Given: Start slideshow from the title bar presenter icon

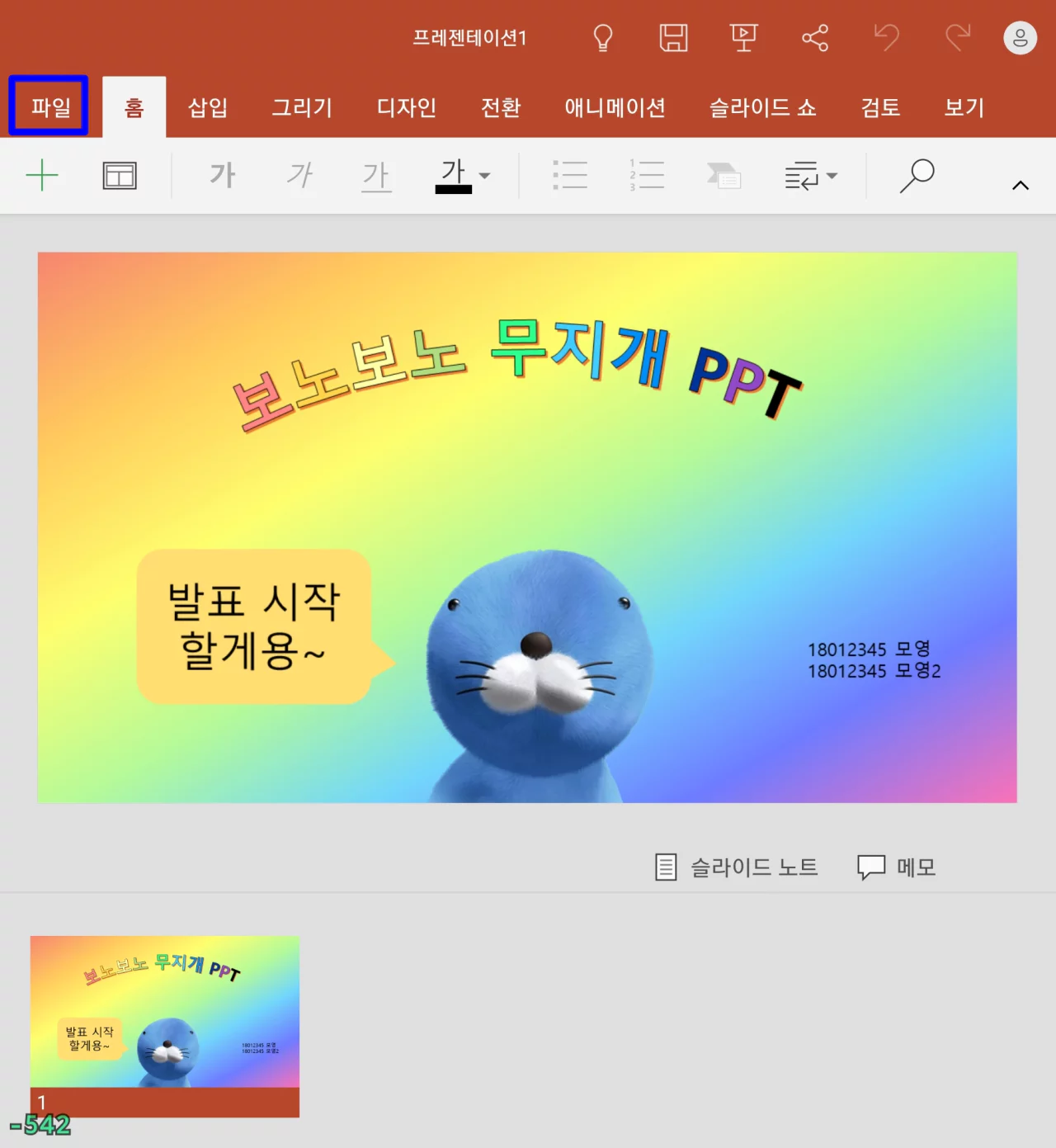Looking at the screenshot, I should click(x=743, y=38).
